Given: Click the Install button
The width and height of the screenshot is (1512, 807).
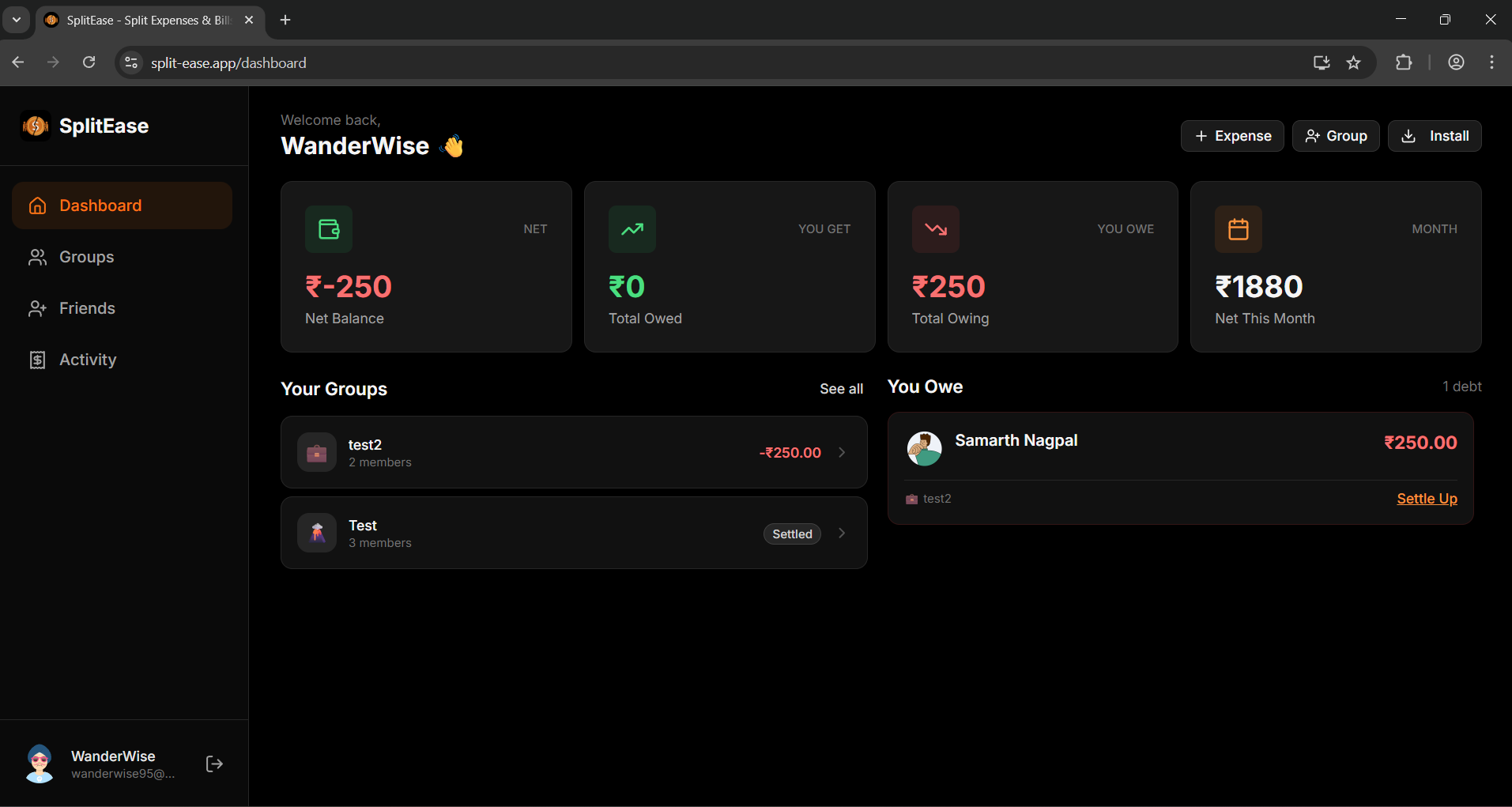Looking at the screenshot, I should 1435,136.
